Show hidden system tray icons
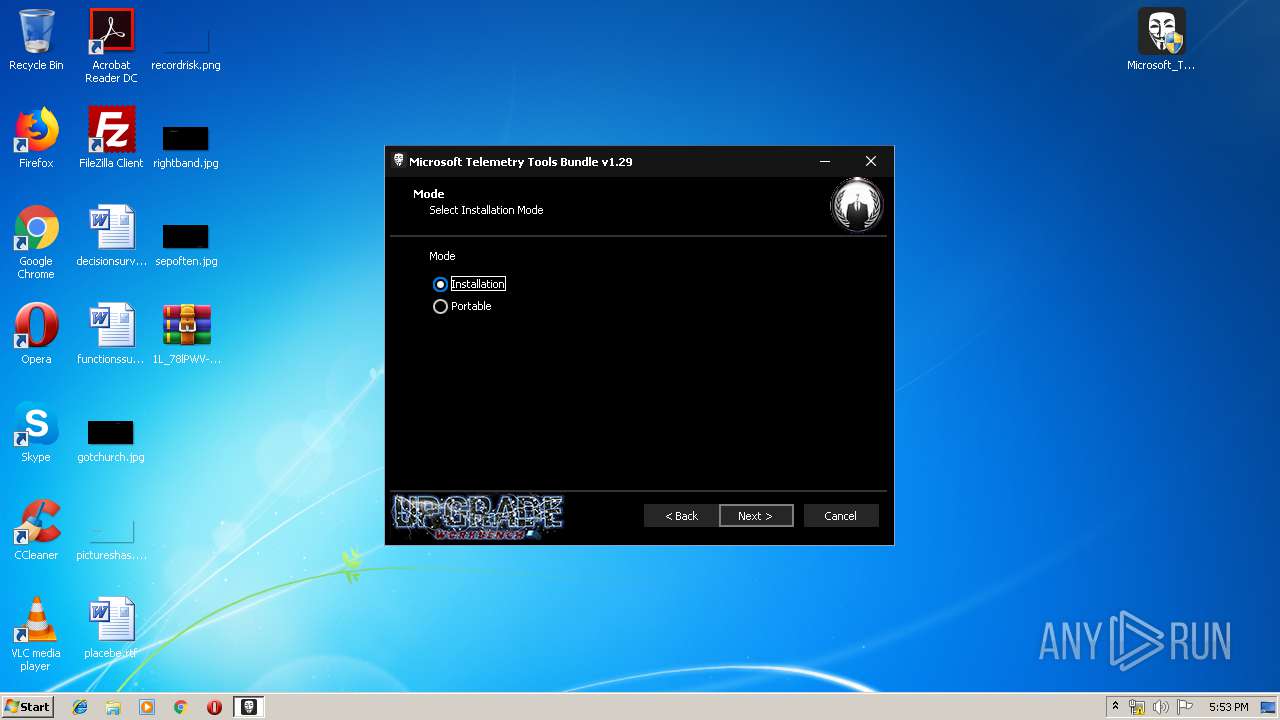 coord(1115,707)
